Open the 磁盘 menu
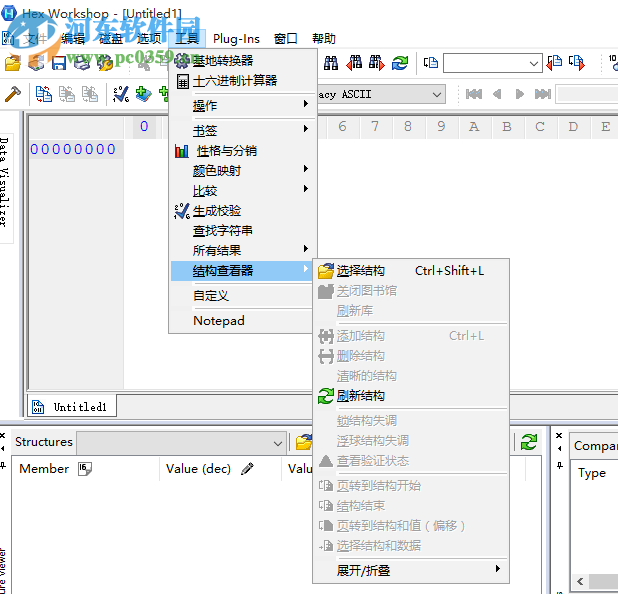This screenshot has width=618, height=594. click(111, 39)
